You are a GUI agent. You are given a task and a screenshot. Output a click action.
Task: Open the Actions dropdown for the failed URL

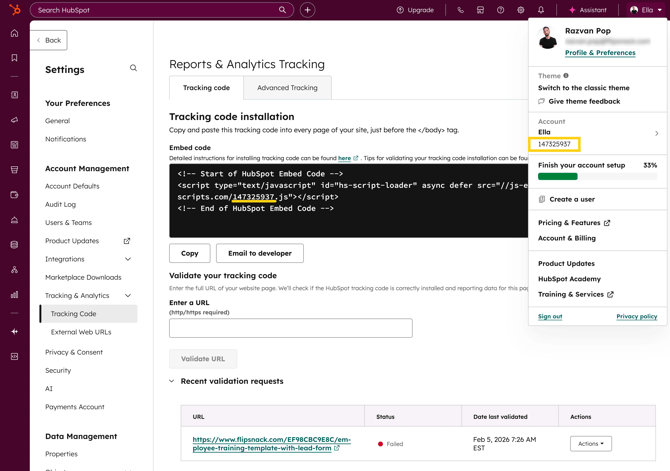pyautogui.click(x=590, y=443)
